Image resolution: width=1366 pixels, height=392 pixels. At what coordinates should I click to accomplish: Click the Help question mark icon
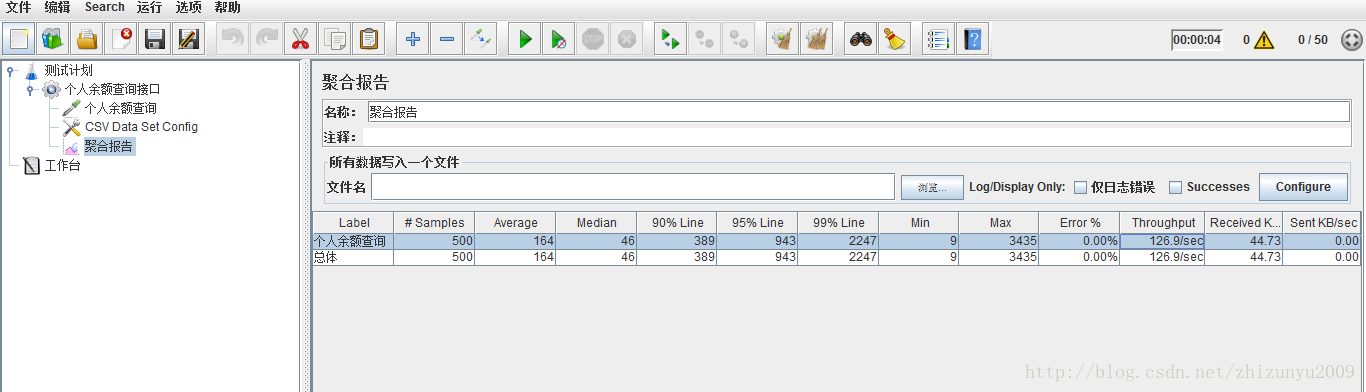coord(972,40)
